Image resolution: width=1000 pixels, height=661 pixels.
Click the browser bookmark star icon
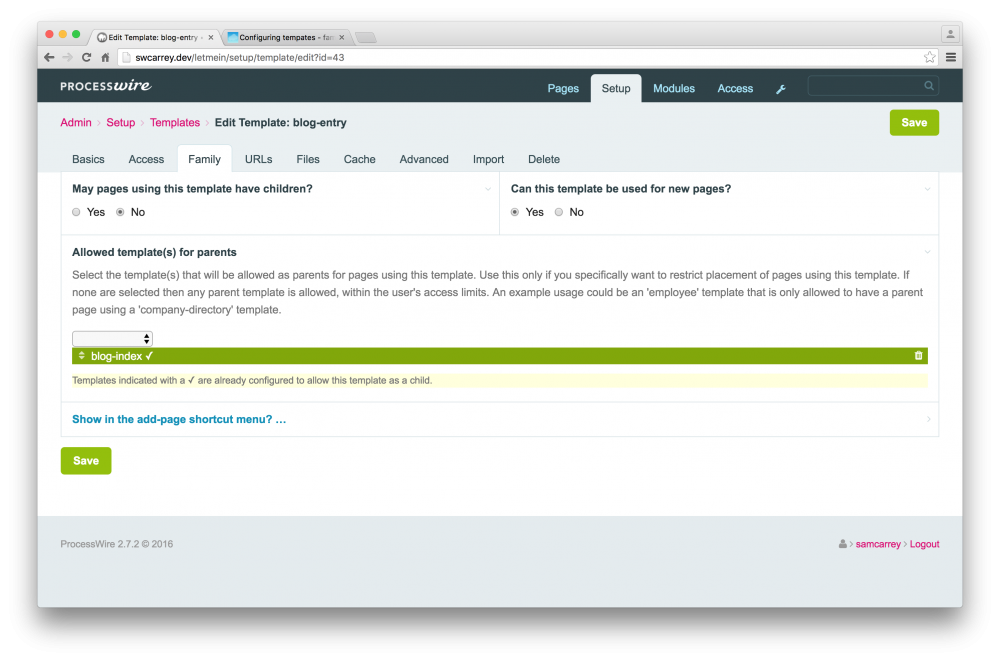(x=930, y=57)
